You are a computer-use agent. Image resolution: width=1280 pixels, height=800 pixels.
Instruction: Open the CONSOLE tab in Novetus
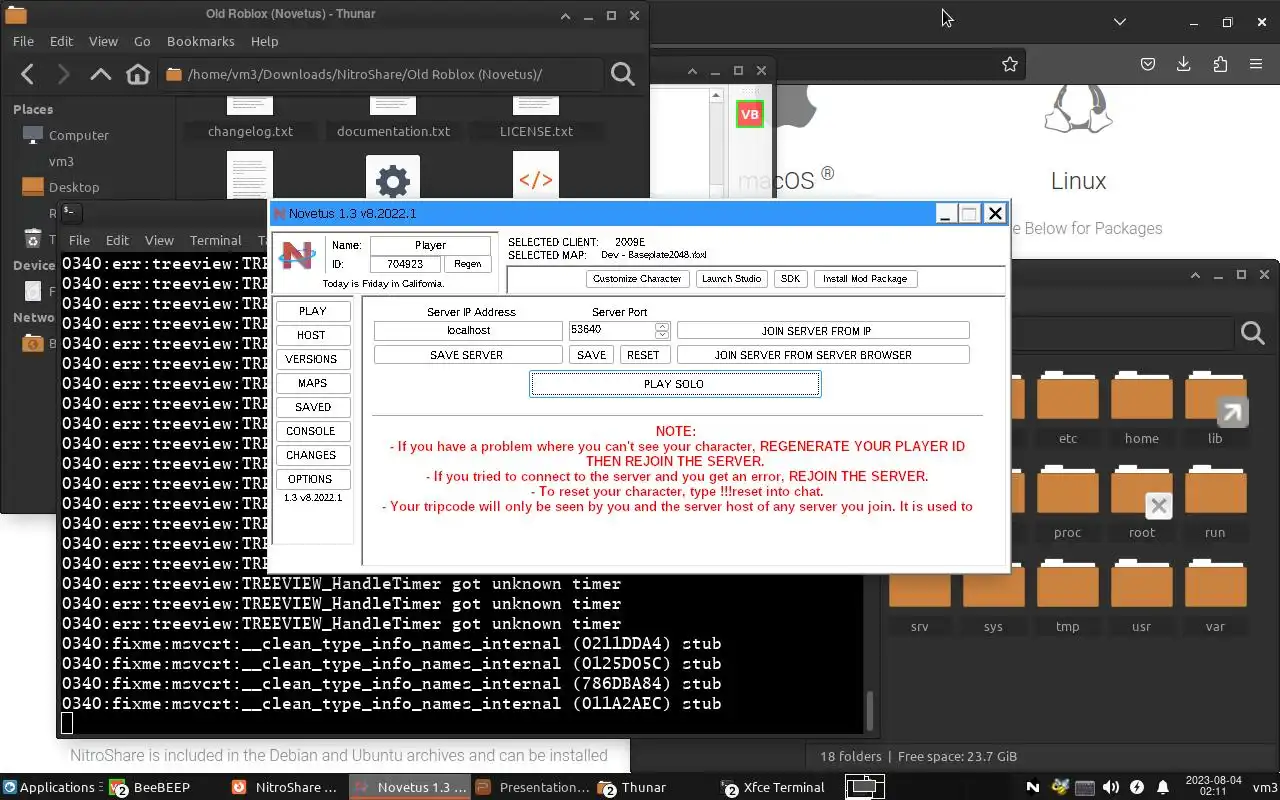coord(312,431)
